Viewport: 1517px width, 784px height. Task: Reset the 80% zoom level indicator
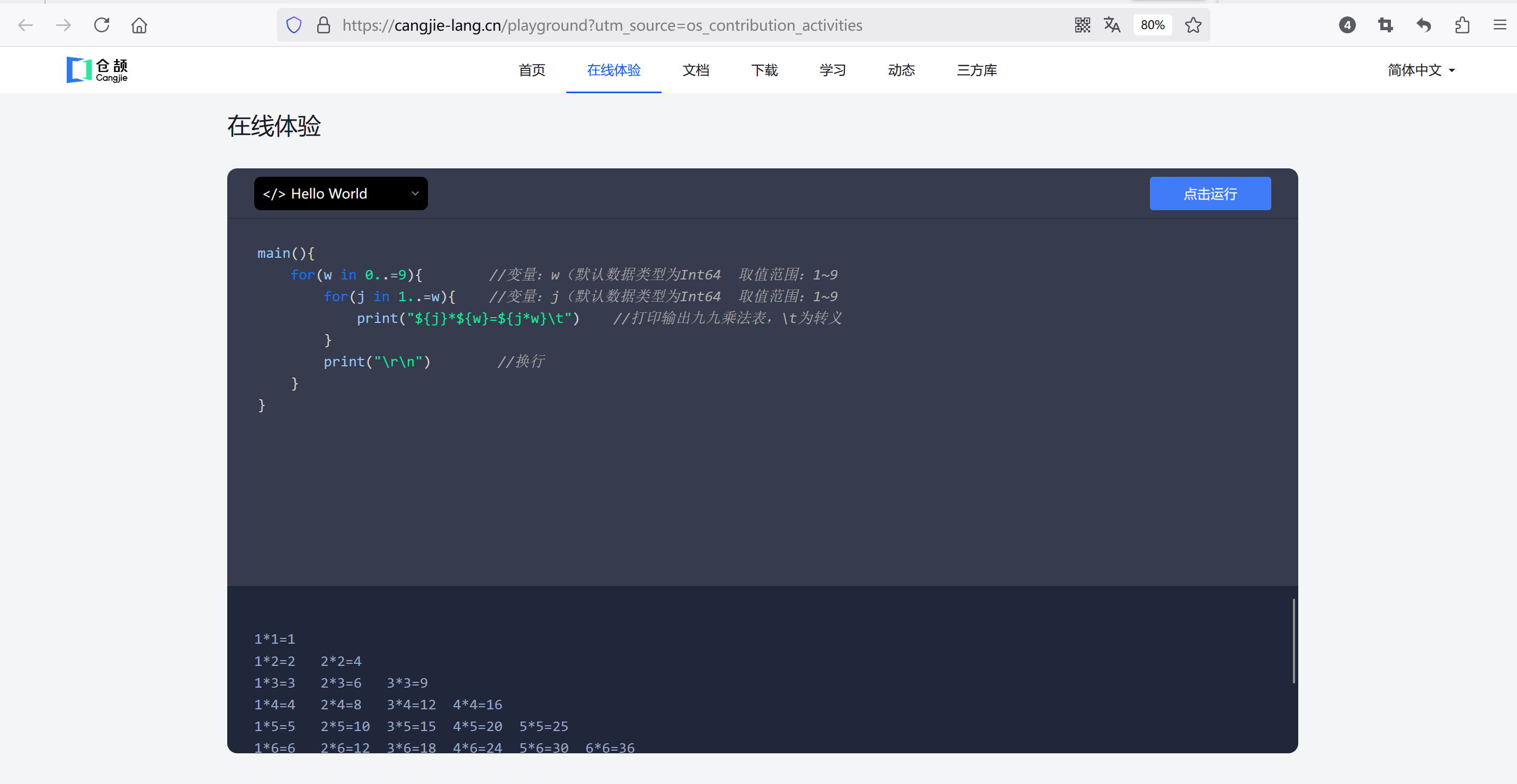coord(1152,25)
